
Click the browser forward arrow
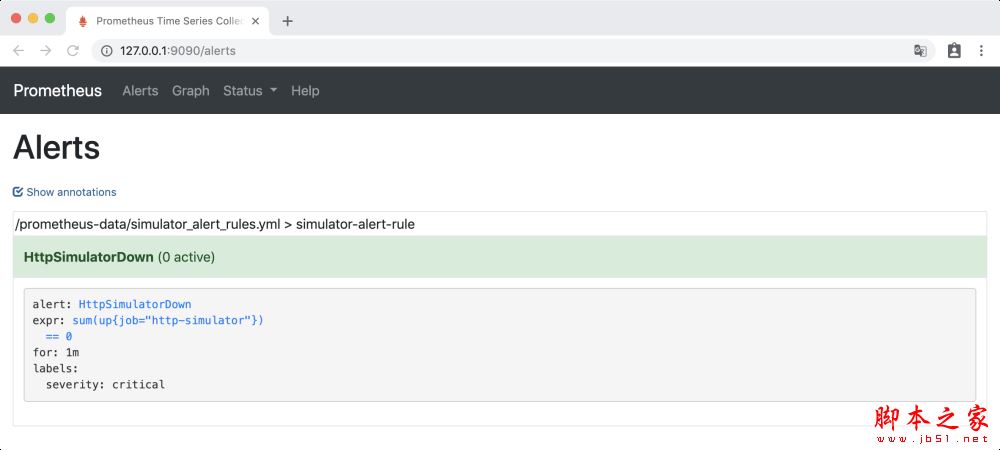click(45, 51)
